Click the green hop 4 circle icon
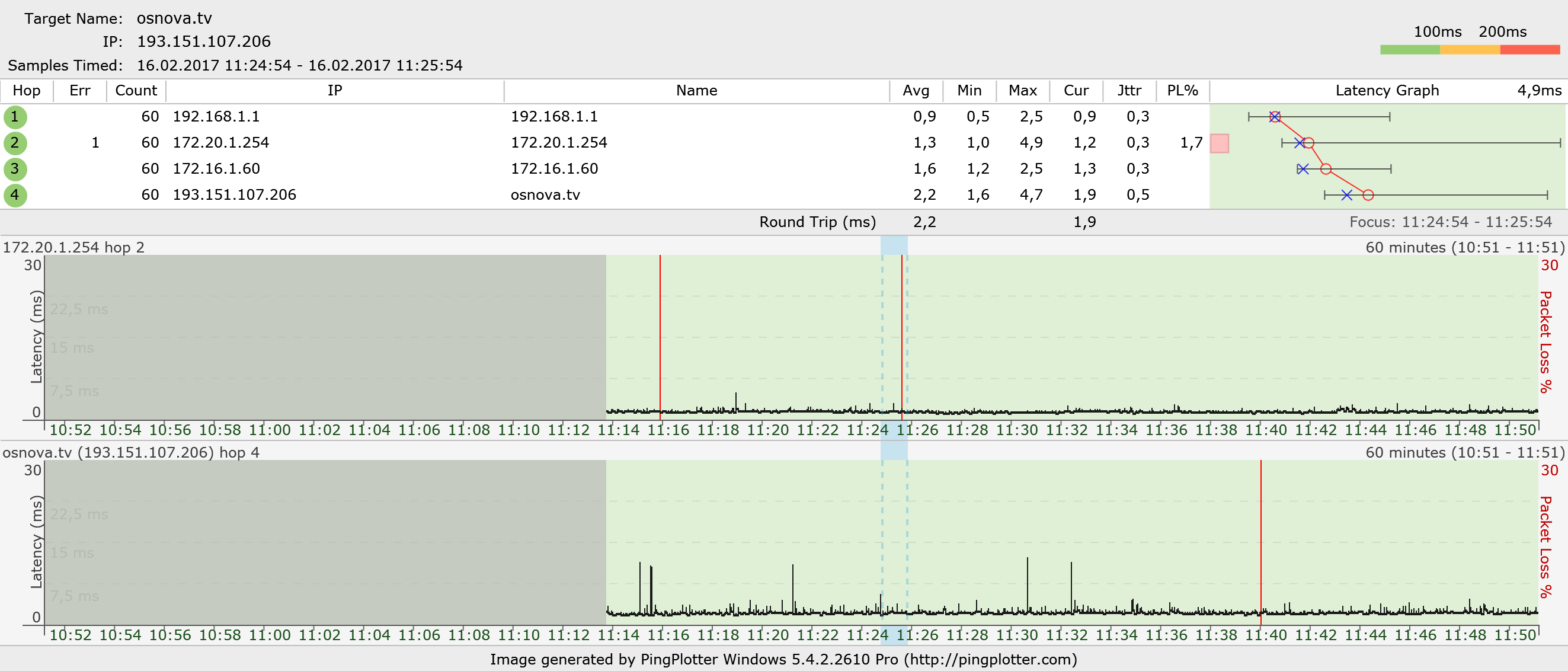The image size is (1568, 671). pos(15,196)
